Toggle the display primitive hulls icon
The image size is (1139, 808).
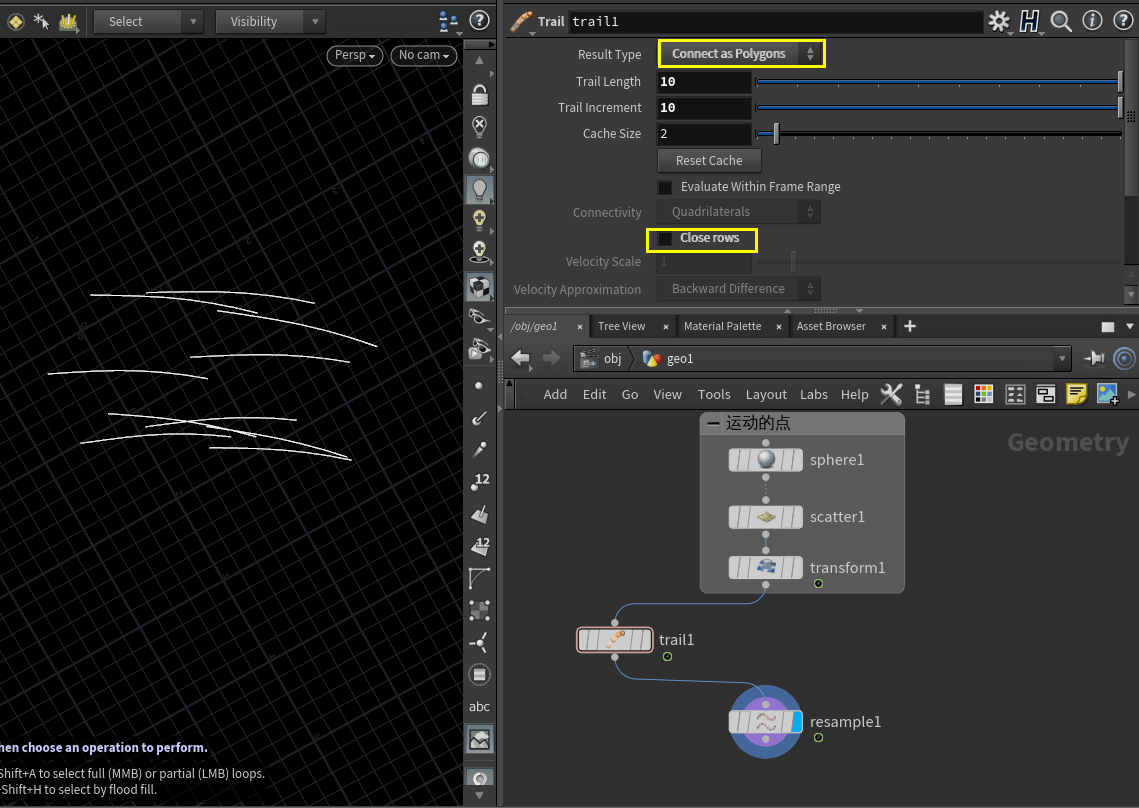tap(479, 578)
